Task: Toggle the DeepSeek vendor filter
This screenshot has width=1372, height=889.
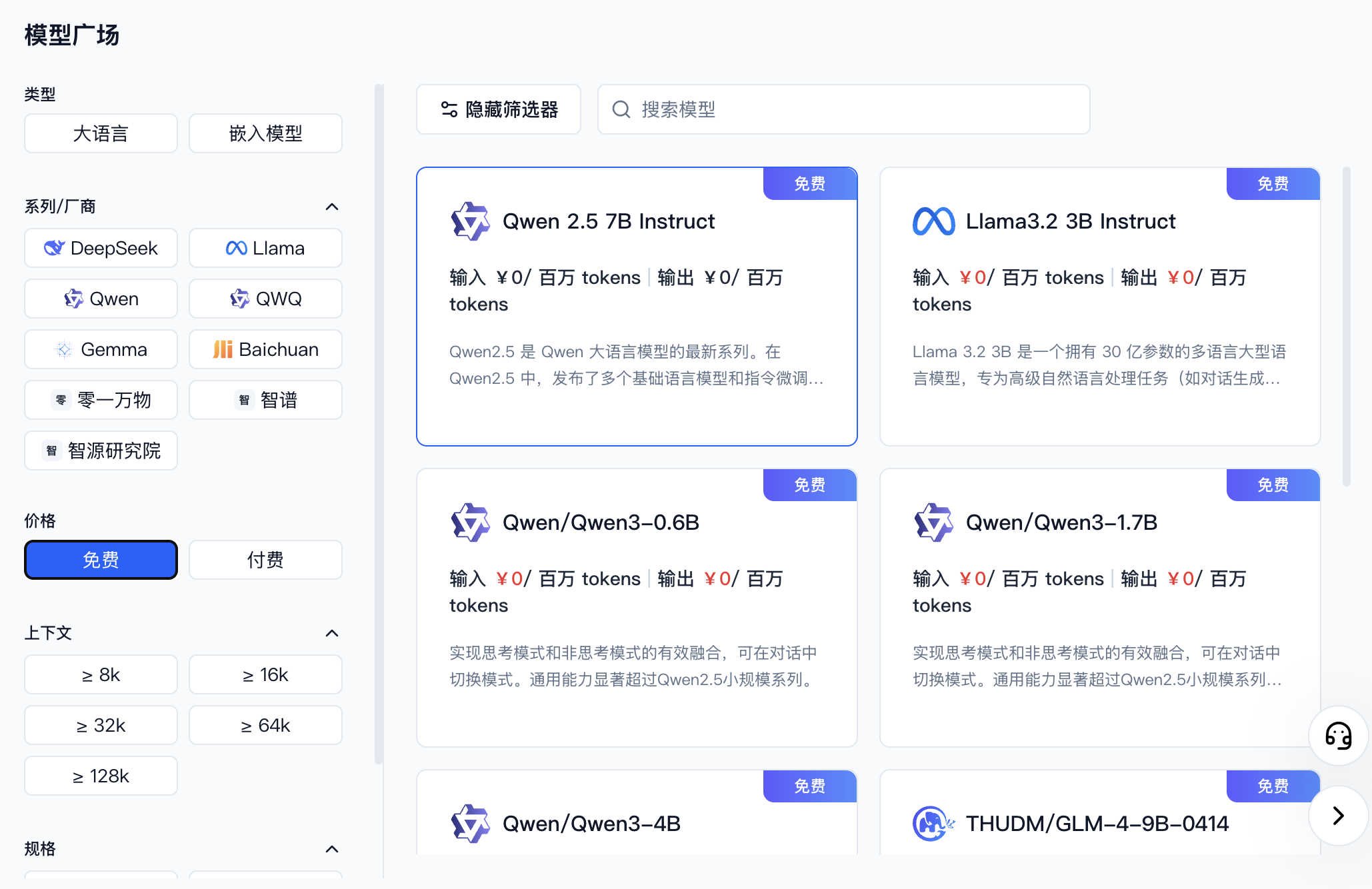Action: 101,248
